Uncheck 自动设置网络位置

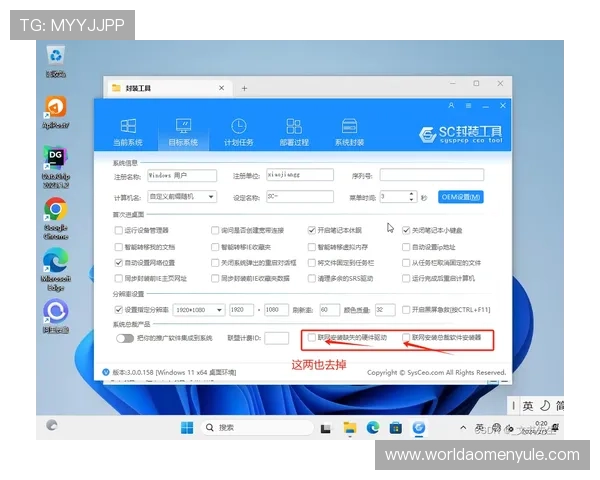point(119,263)
